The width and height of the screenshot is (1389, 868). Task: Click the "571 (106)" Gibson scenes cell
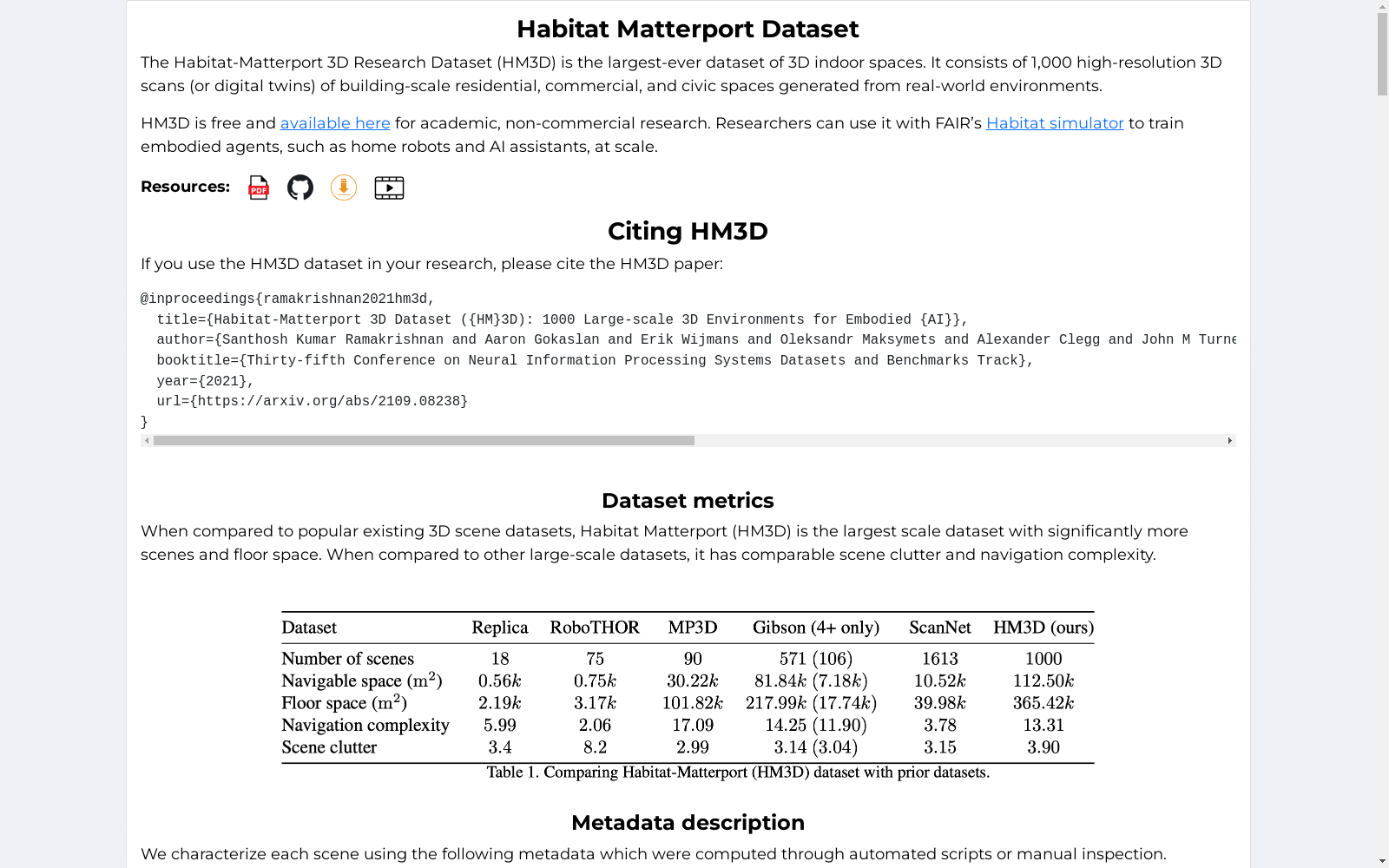point(815,659)
